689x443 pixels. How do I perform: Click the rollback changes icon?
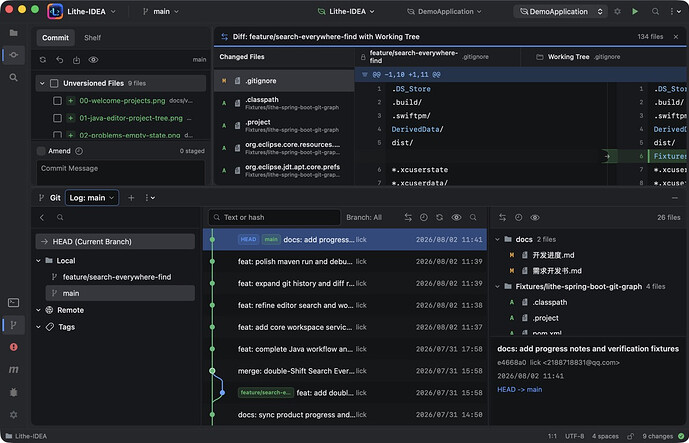[59, 60]
